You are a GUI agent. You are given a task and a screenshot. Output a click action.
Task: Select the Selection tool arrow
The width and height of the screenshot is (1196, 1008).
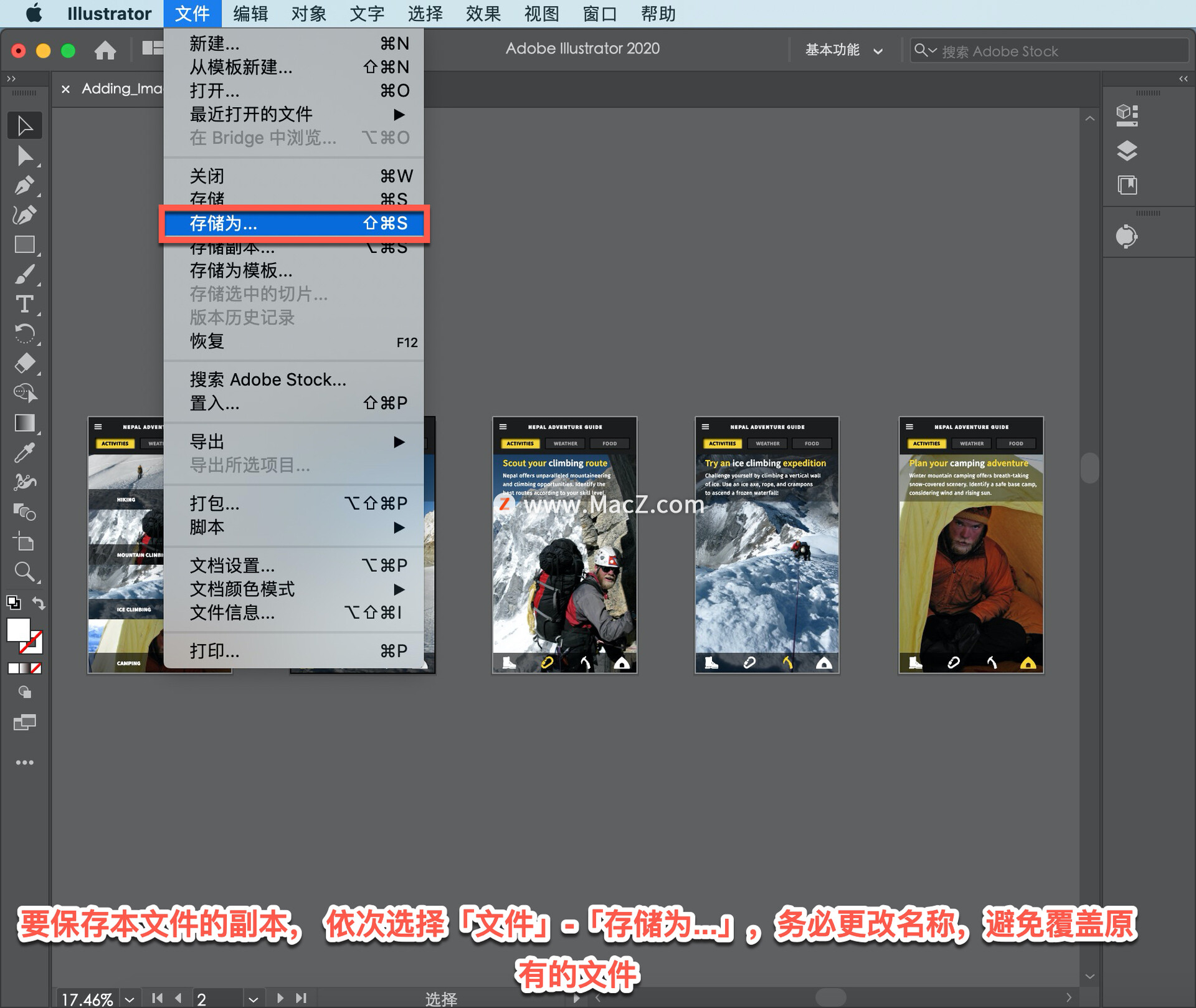[x=24, y=126]
